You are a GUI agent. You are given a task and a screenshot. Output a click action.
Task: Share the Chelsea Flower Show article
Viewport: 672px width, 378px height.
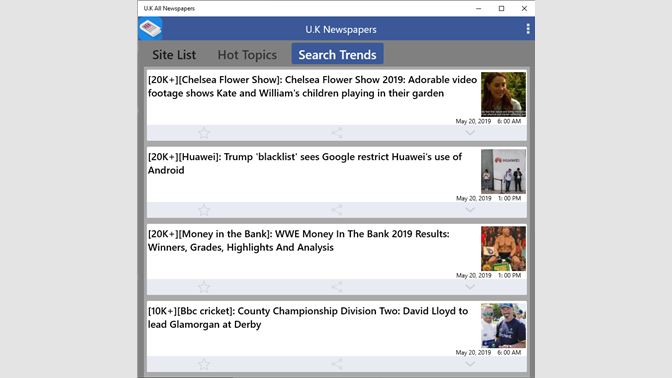(337, 133)
